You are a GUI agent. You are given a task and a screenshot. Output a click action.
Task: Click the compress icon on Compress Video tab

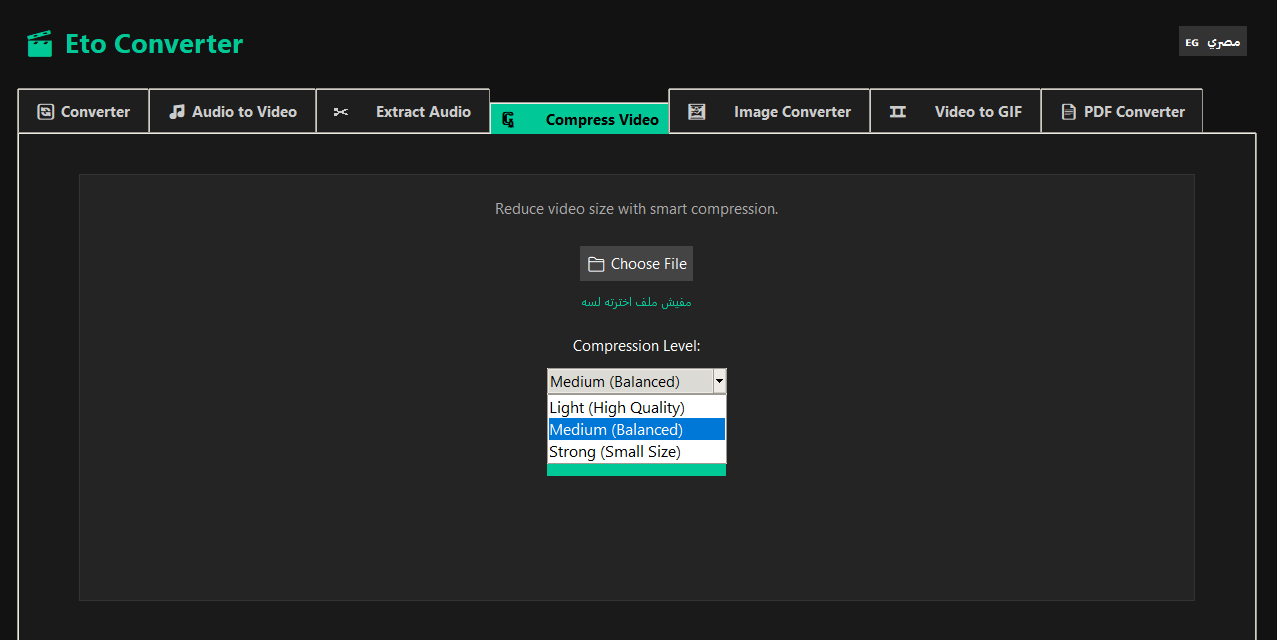point(508,120)
